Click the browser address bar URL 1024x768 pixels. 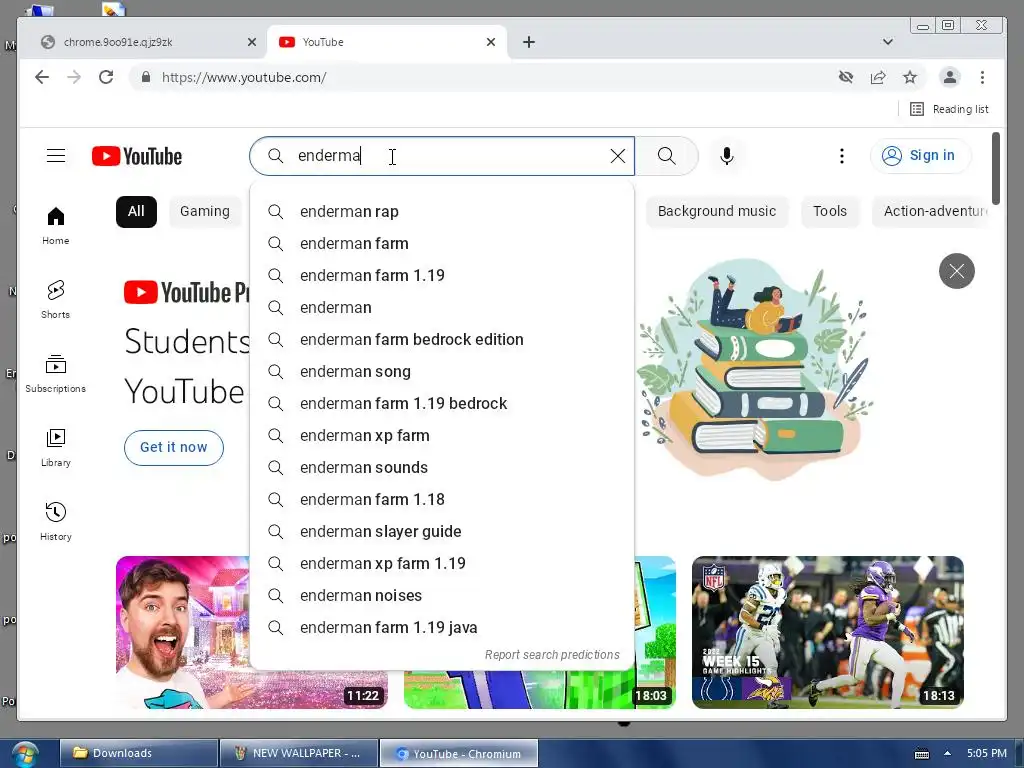pyautogui.click(x=244, y=77)
